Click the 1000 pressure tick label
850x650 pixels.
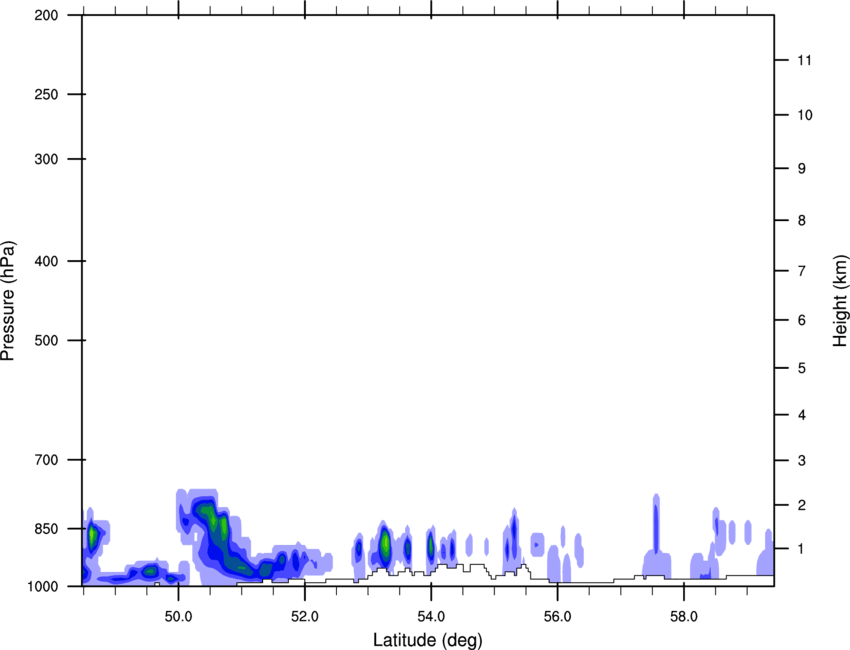point(43,586)
